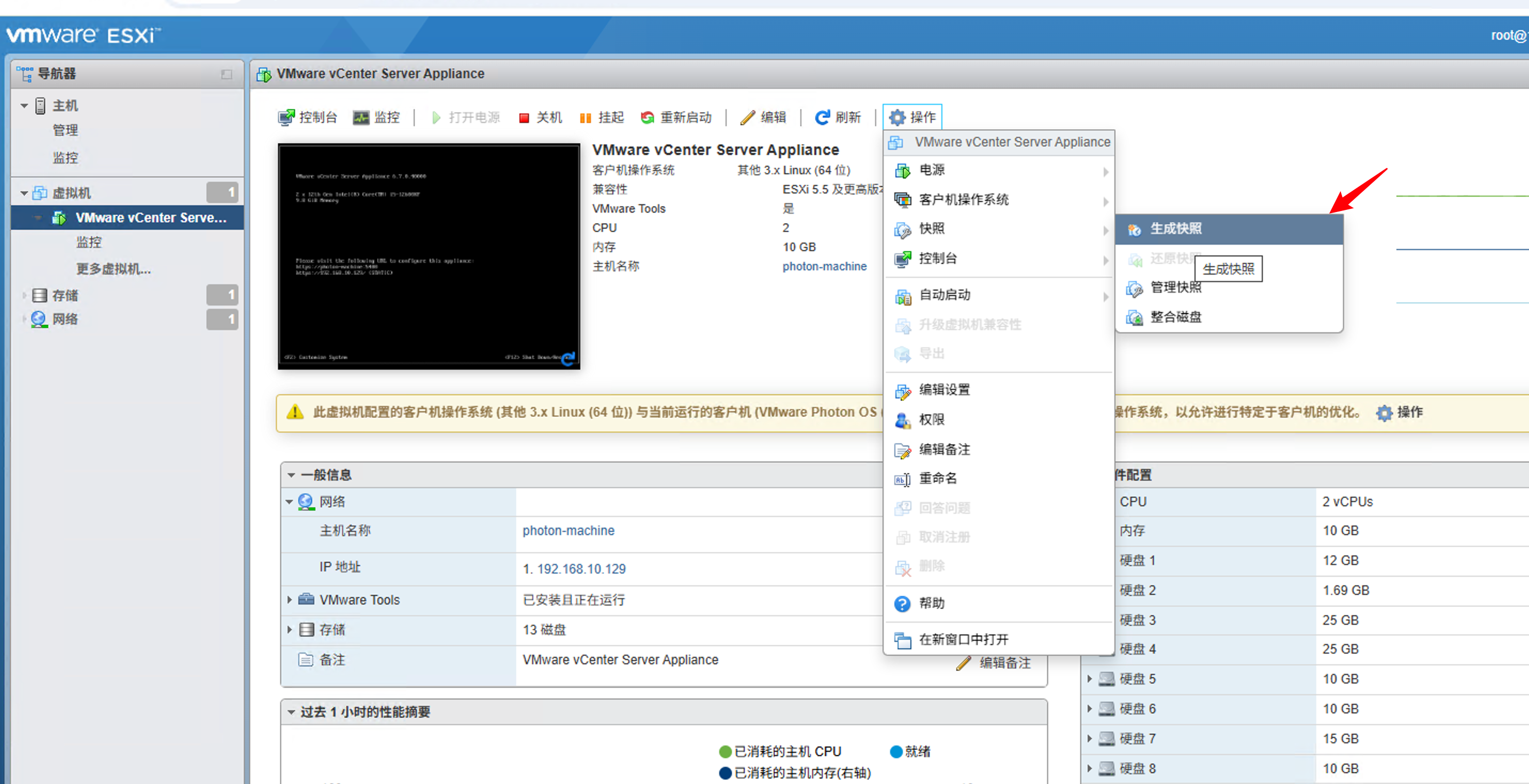Click the Networking globe icon (网络) in navigator
The image size is (1529, 784).
tap(39, 319)
